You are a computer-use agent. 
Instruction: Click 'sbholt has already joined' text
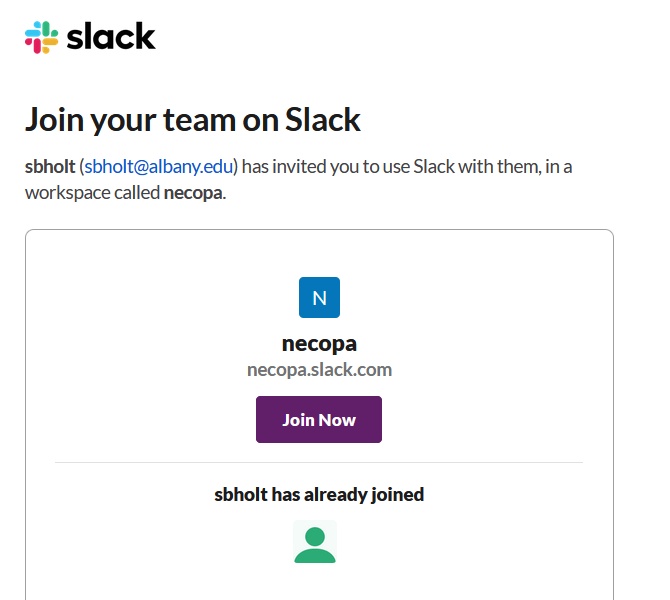319,494
